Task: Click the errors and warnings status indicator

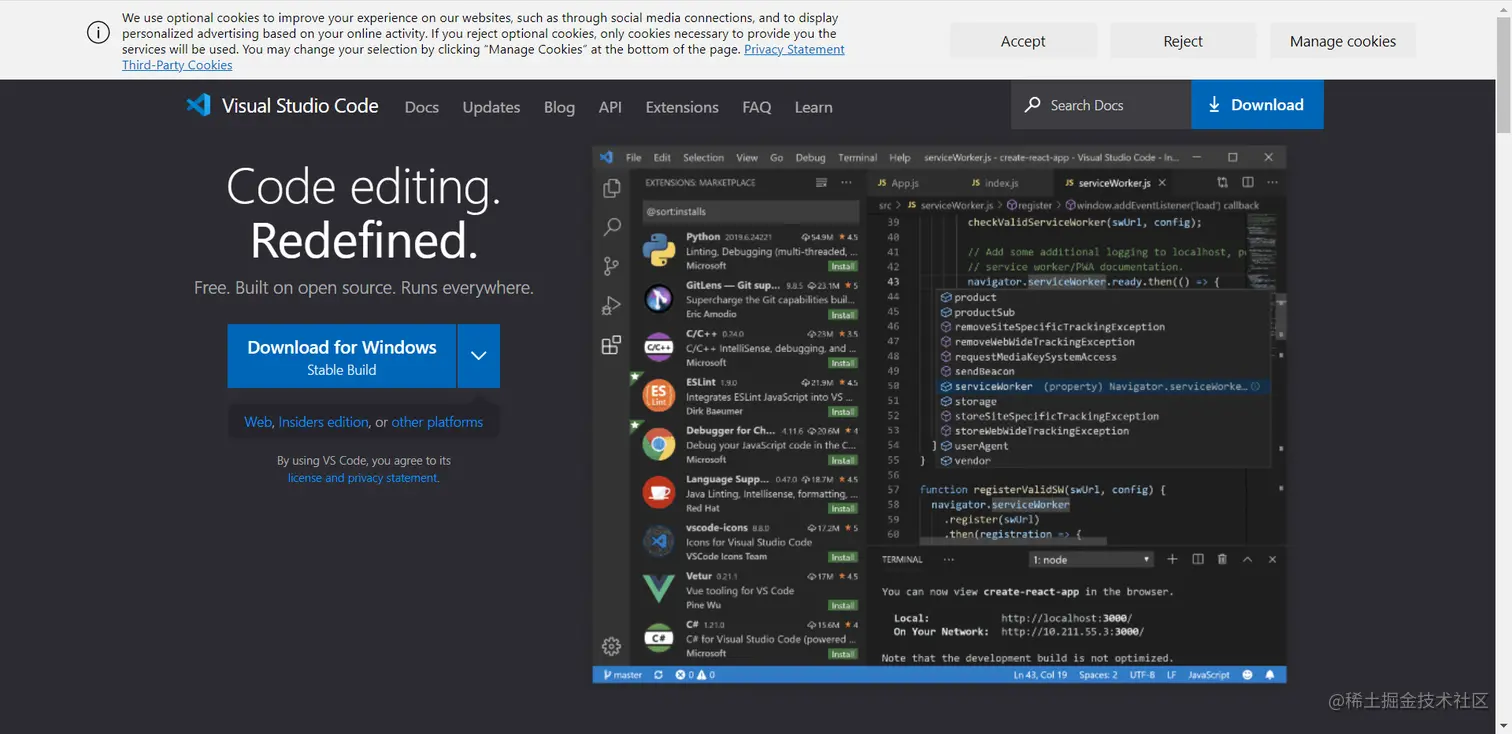Action: click(695, 675)
